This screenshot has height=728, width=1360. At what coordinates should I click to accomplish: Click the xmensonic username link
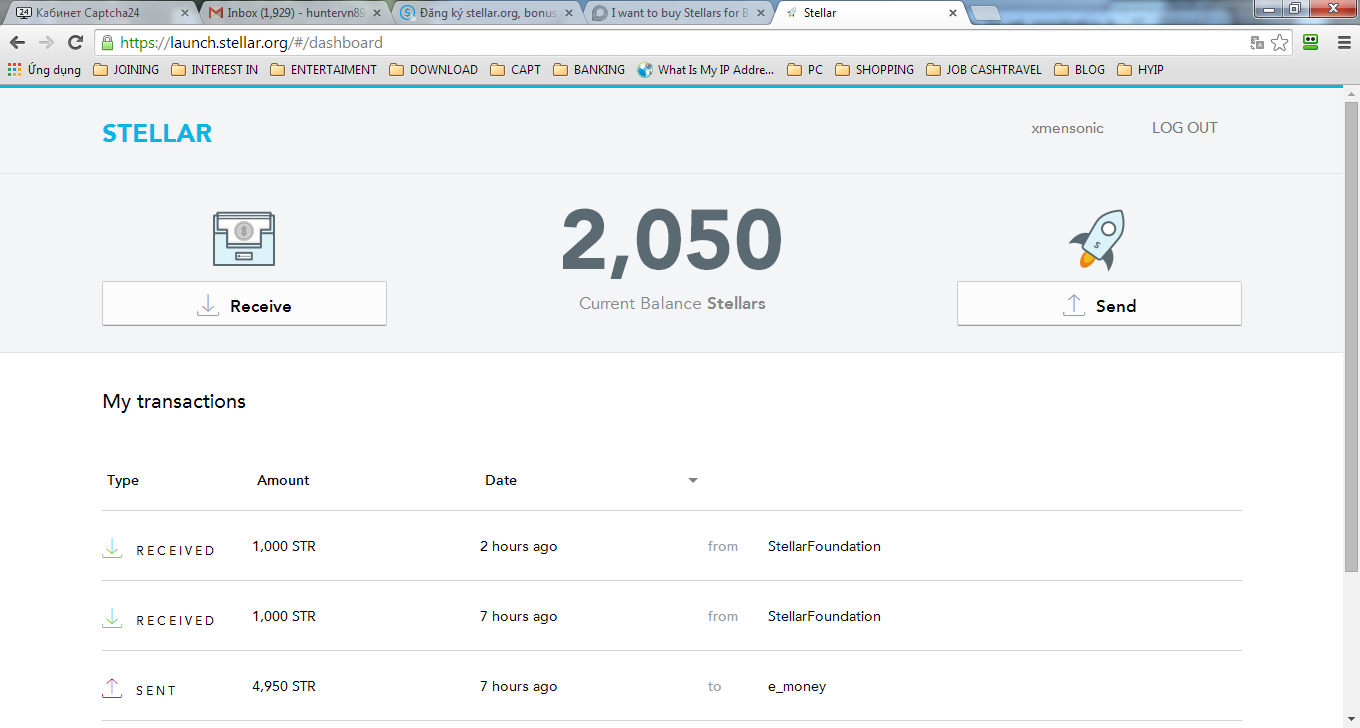click(x=1068, y=128)
